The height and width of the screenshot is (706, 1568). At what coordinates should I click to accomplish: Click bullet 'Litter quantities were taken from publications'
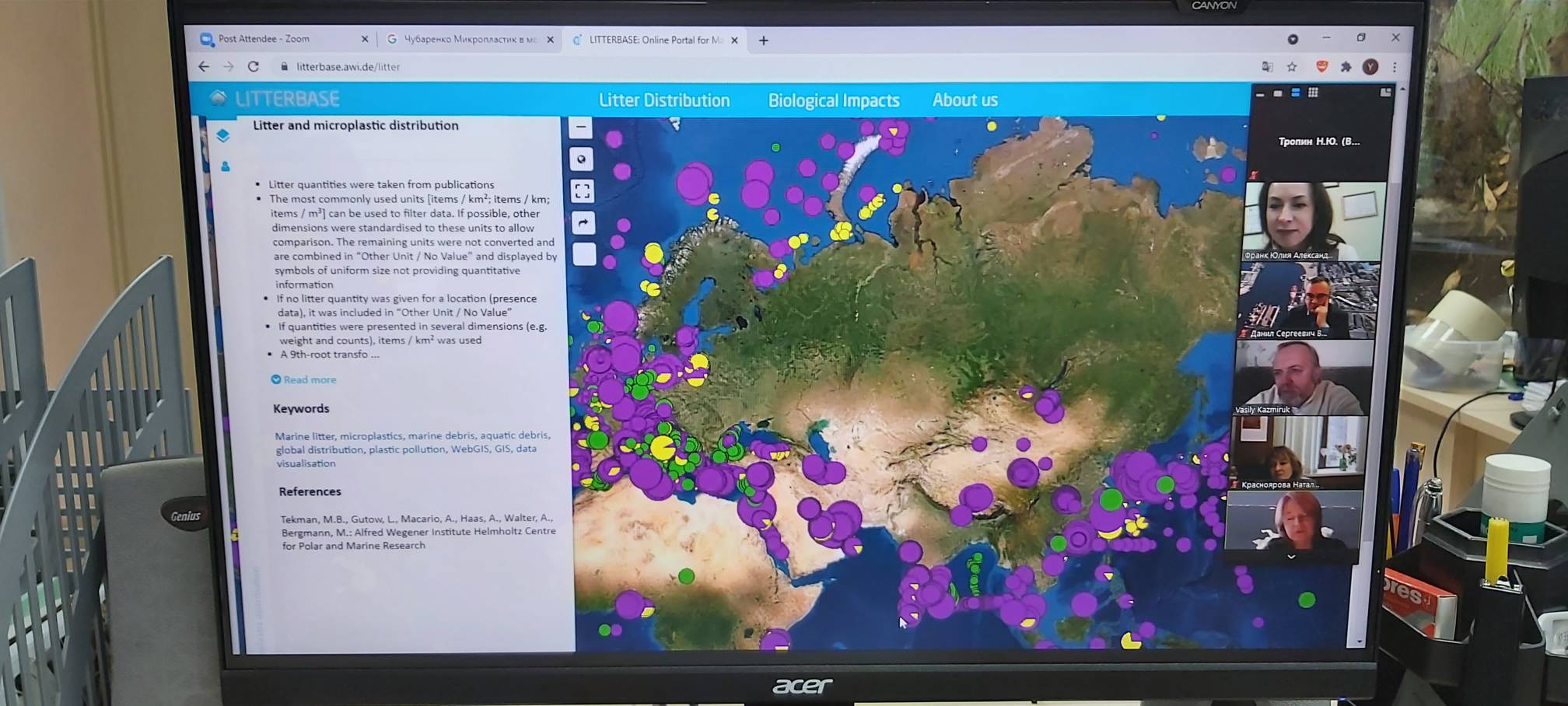pyautogui.click(x=381, y=184)
